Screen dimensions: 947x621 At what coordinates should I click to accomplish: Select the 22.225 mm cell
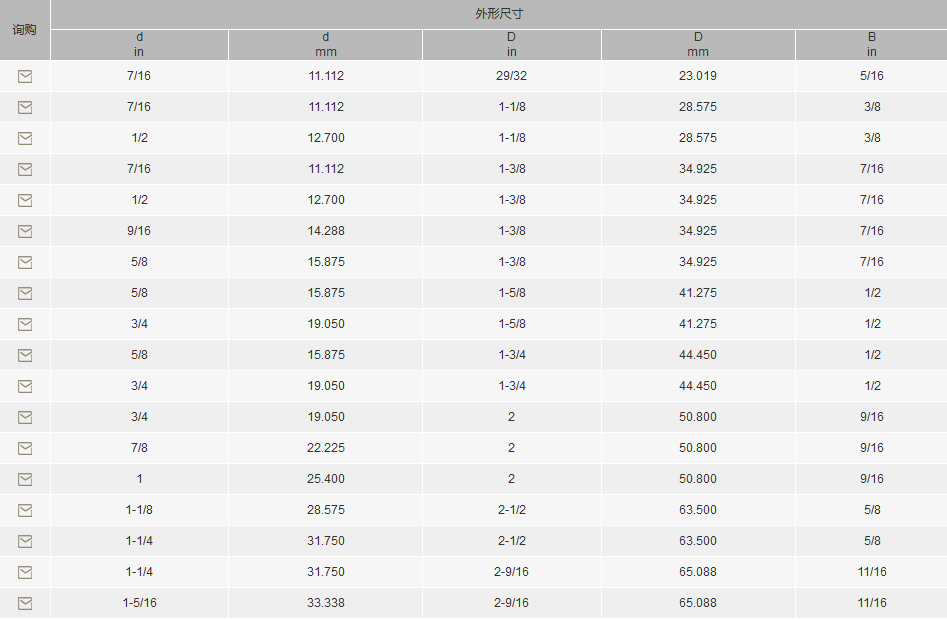[x=326, y=448]
